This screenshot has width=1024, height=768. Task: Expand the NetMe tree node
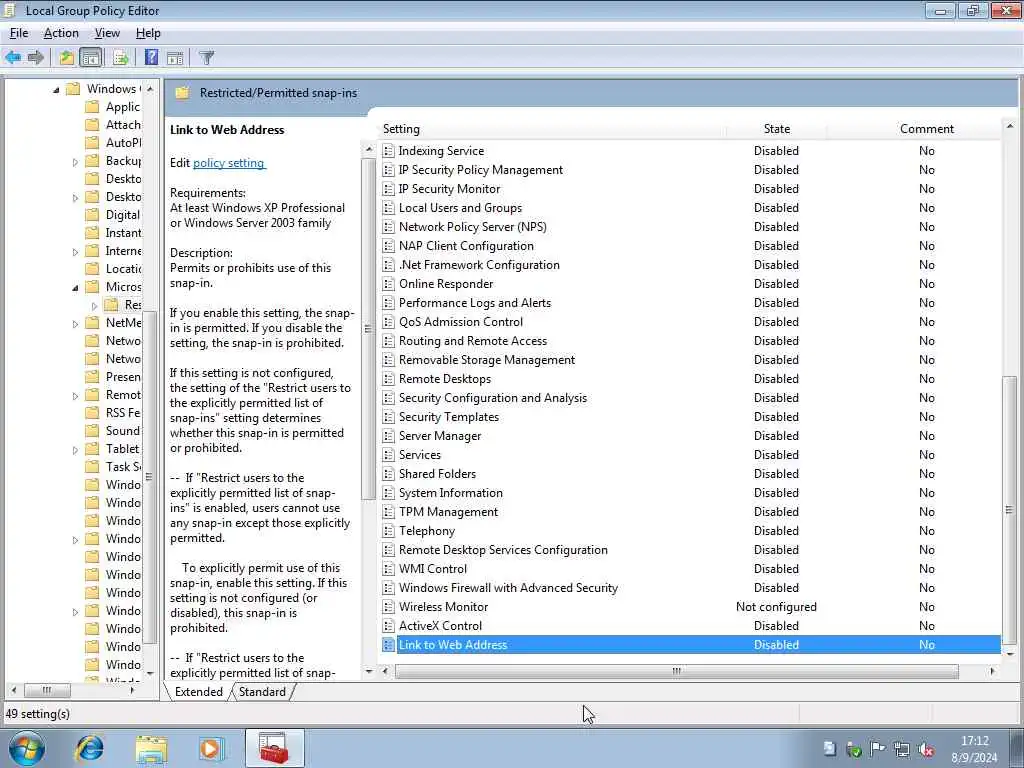75,324
